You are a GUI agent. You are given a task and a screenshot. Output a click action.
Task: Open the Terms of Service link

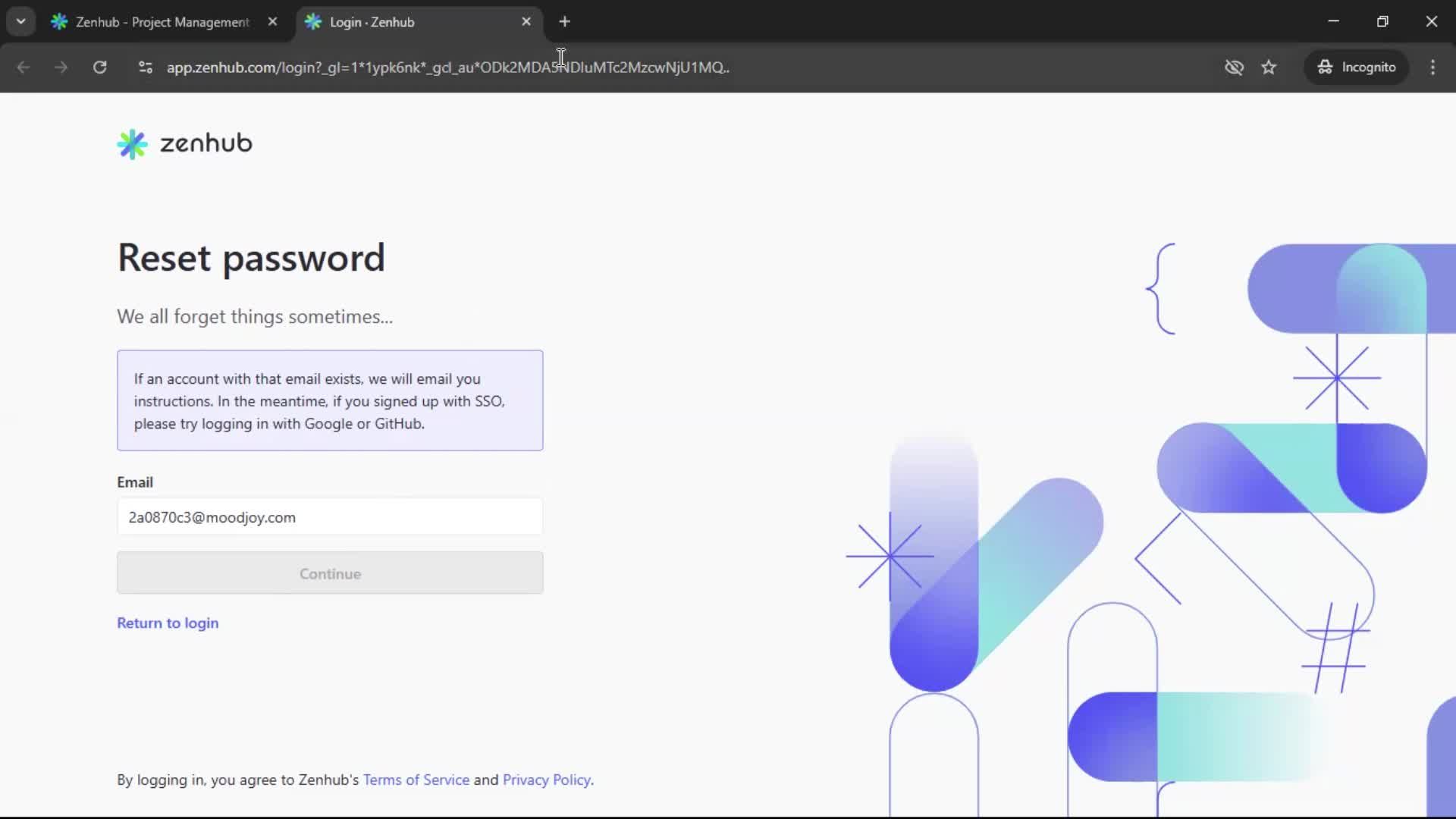click(x=416, y=780)
